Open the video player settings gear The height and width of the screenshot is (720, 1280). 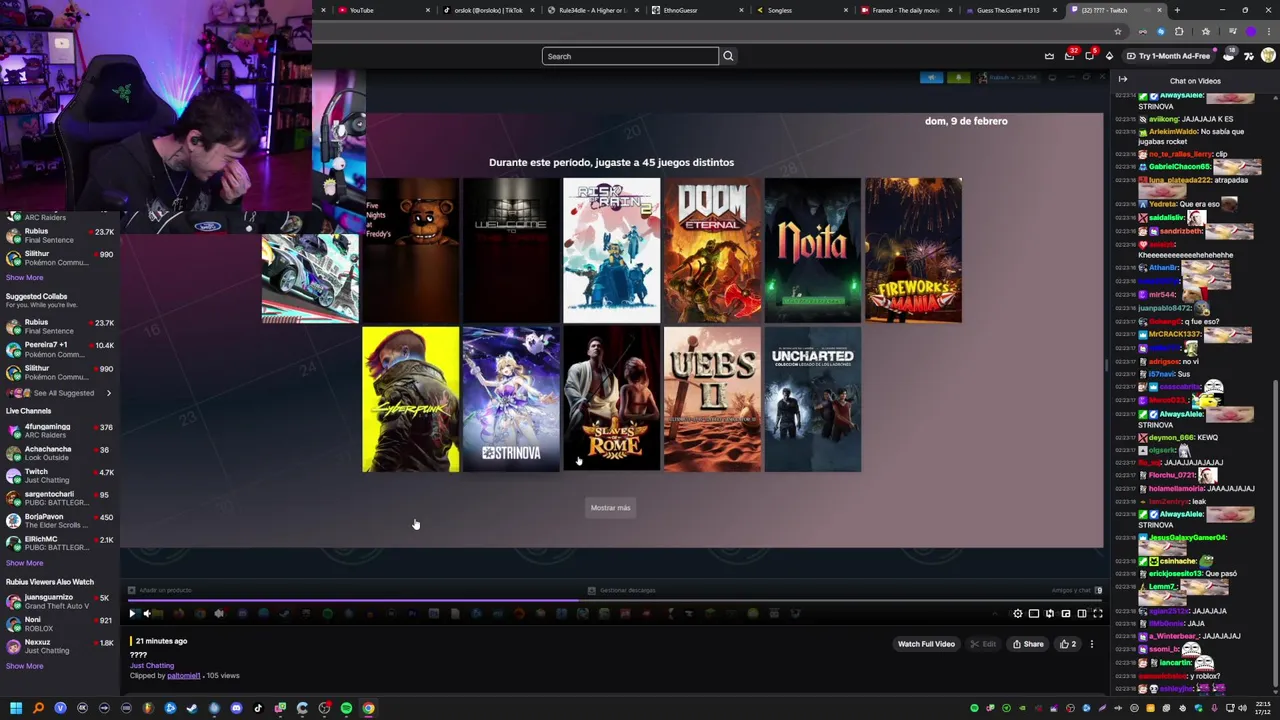(1018, 614)
